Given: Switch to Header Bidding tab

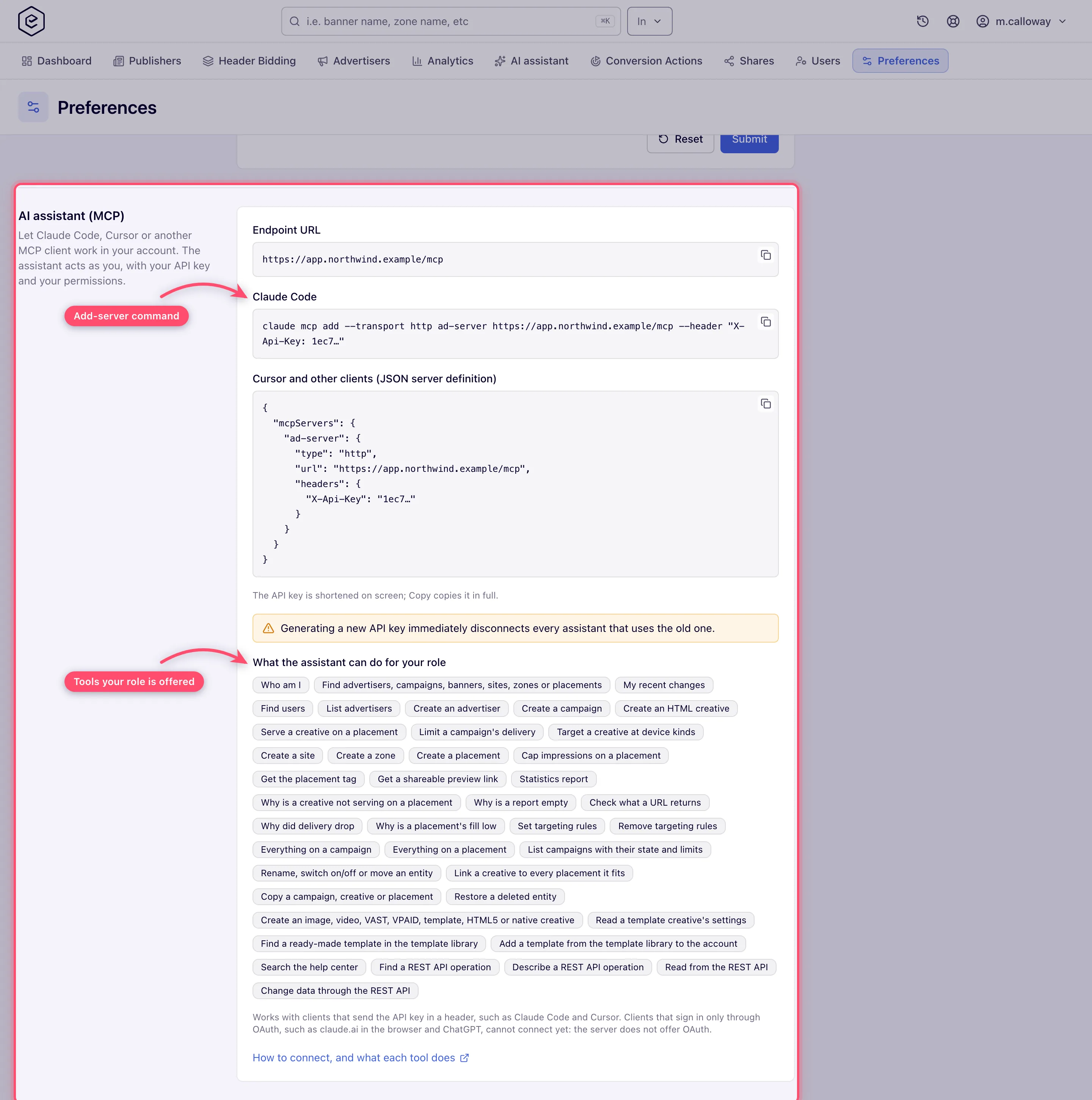Looking at the screenshot, I should tap(249, 61).
